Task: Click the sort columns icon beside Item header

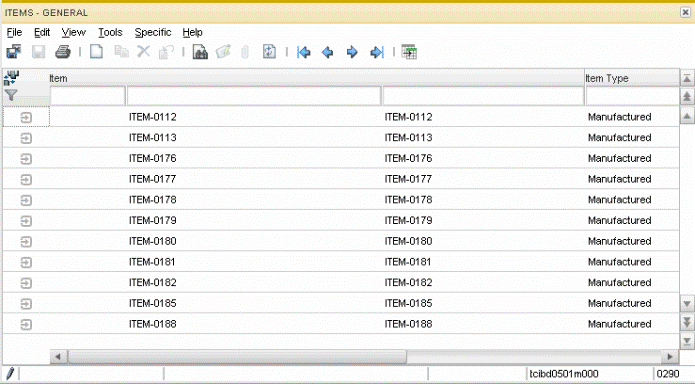Action: [x=11, y=78]
